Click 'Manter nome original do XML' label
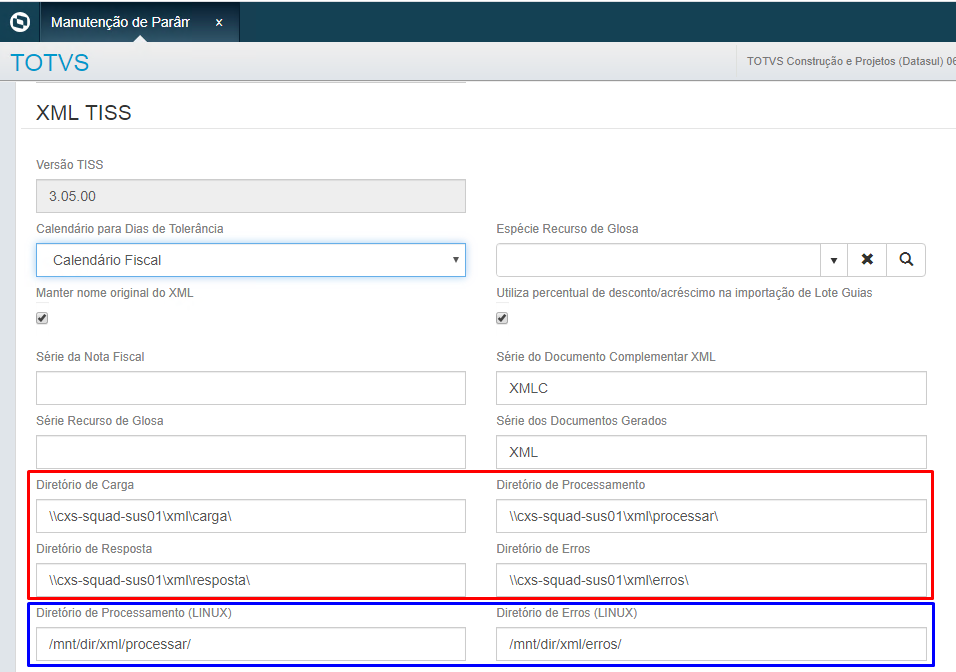 [x=115, y=293]
